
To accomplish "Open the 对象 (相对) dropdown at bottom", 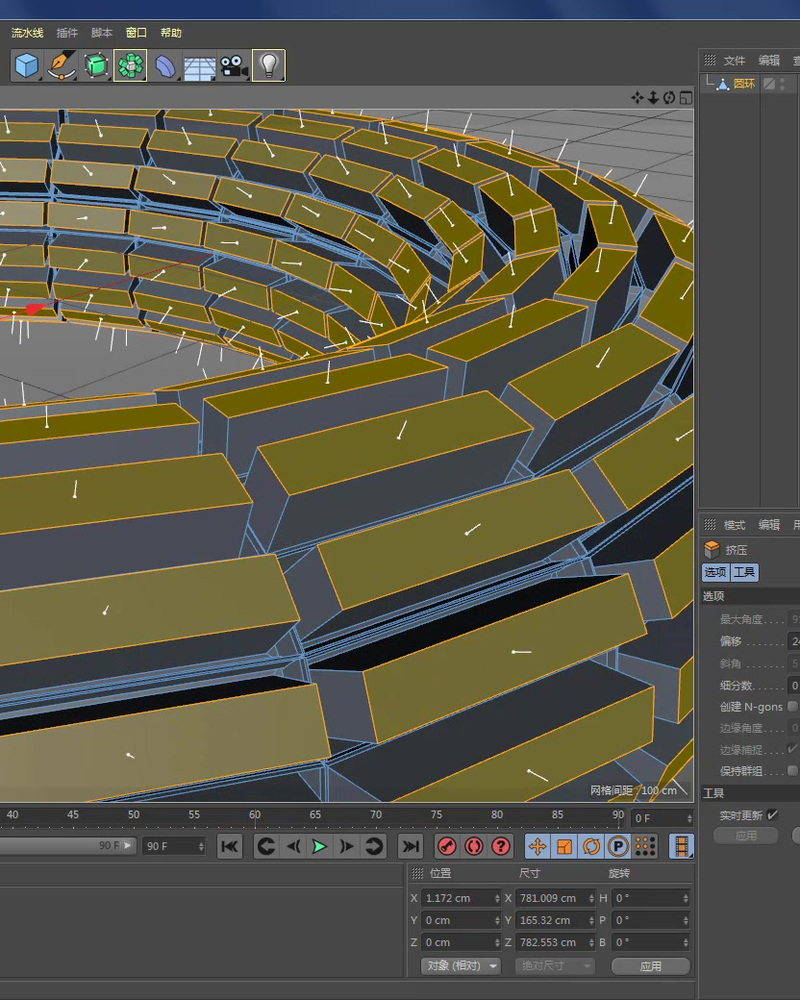I will pyautogui.click(x=460, y=966).
